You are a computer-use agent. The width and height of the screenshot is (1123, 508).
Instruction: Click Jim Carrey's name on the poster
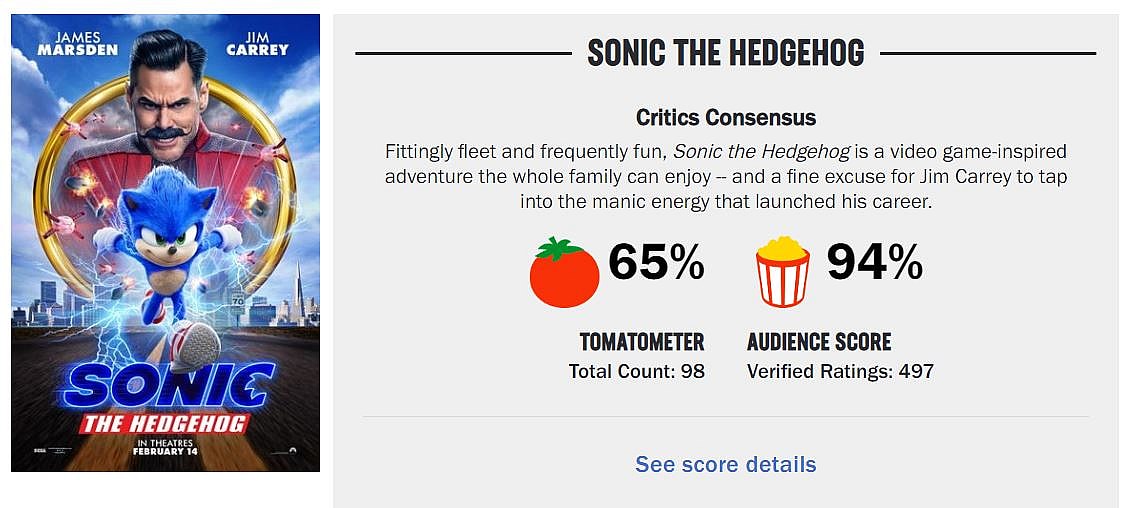(257, 44)
